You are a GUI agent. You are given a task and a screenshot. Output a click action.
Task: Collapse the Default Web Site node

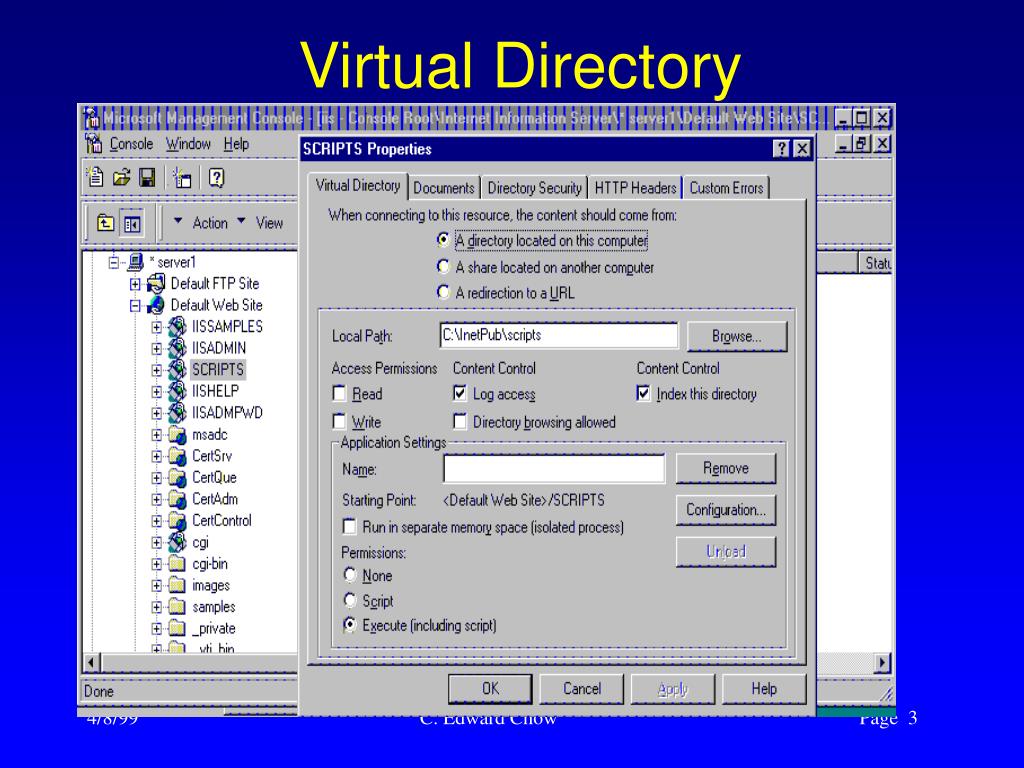[x=135, y=306]
